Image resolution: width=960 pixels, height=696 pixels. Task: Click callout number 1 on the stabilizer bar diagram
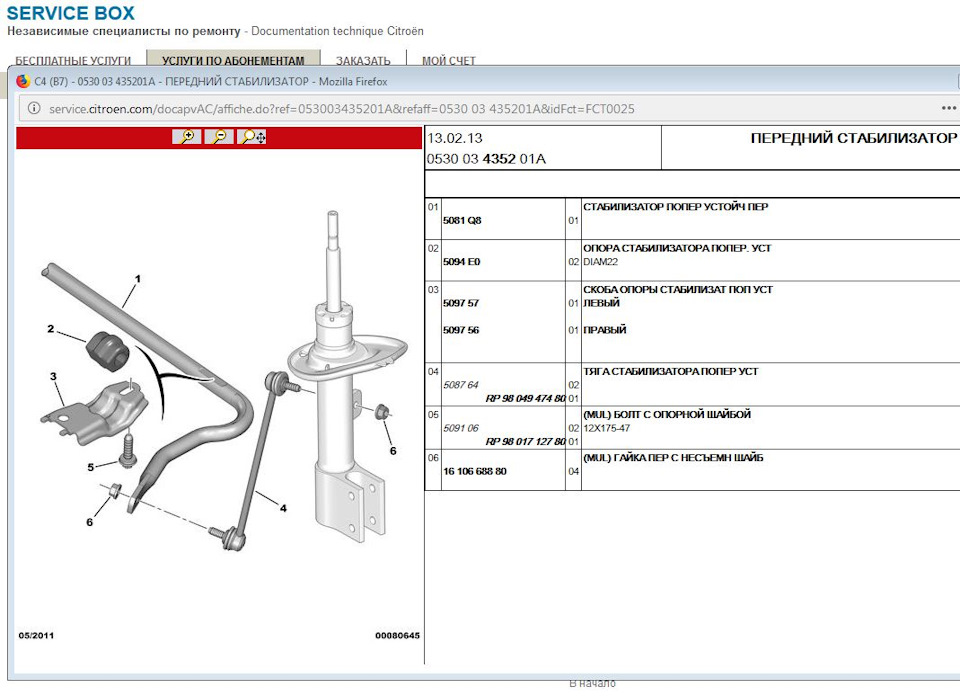click(x=138, y=279)
